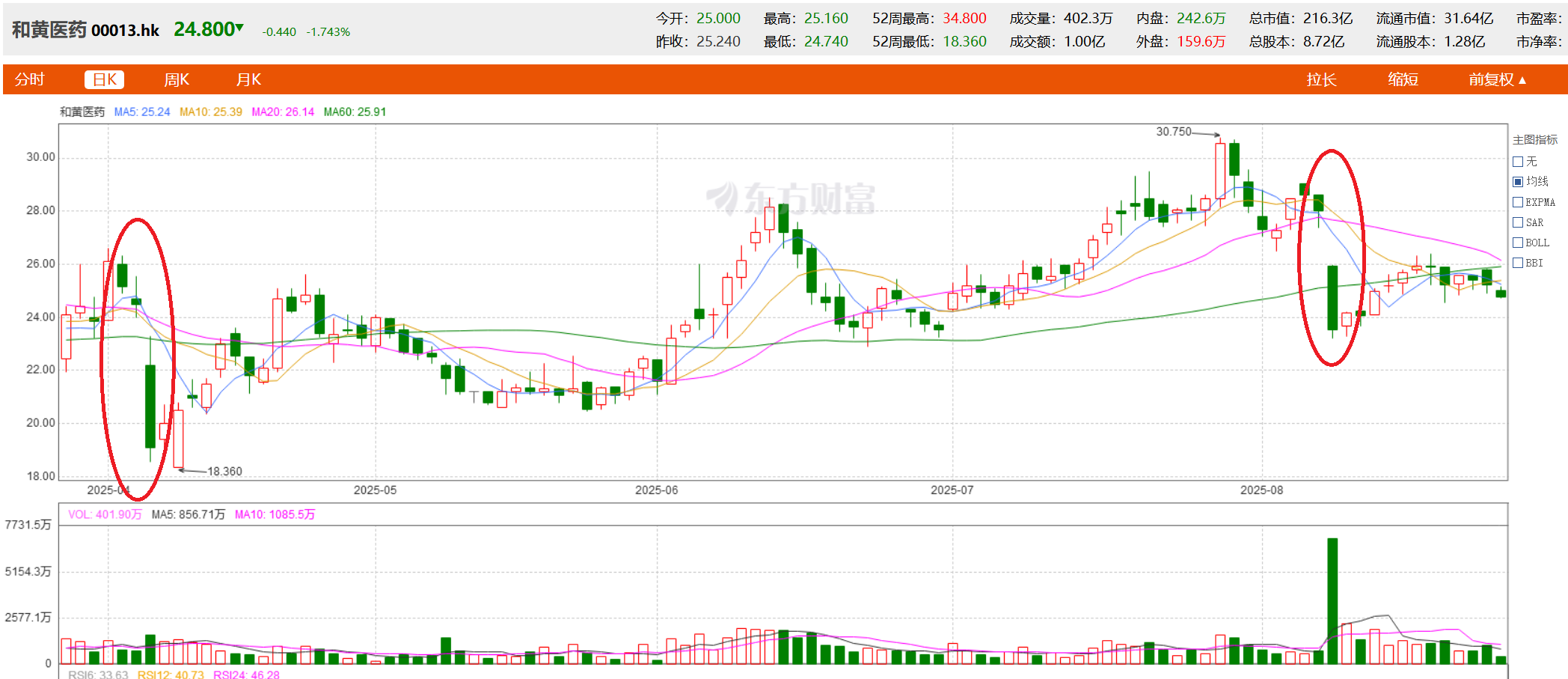Enable the BBI indicator checkbox
The image size is (1568, 679).
point(1518,263)
